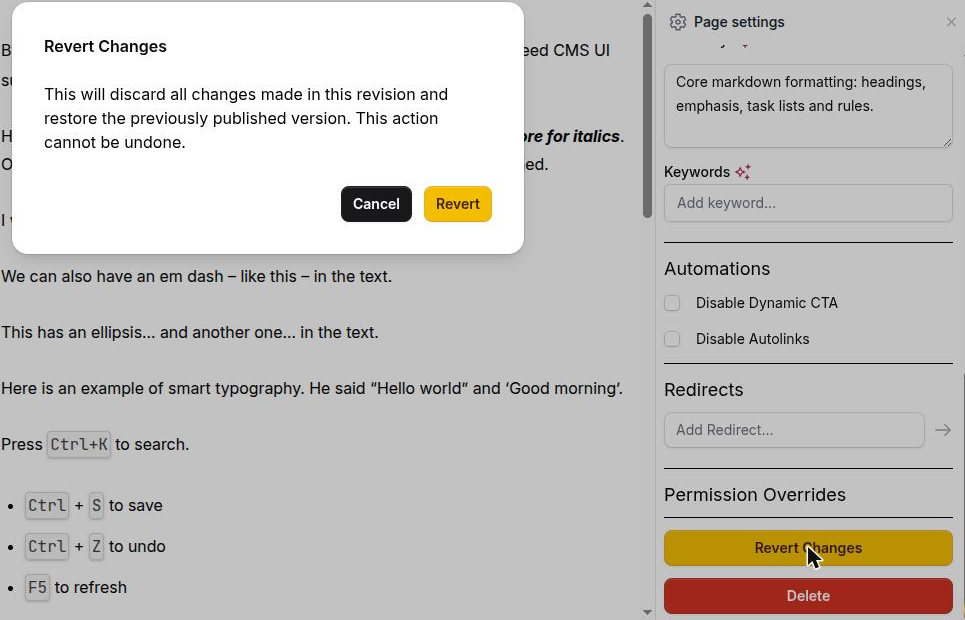
Task: Click the Keywords AI sparkle icon
Action: [x=743, y=172]
